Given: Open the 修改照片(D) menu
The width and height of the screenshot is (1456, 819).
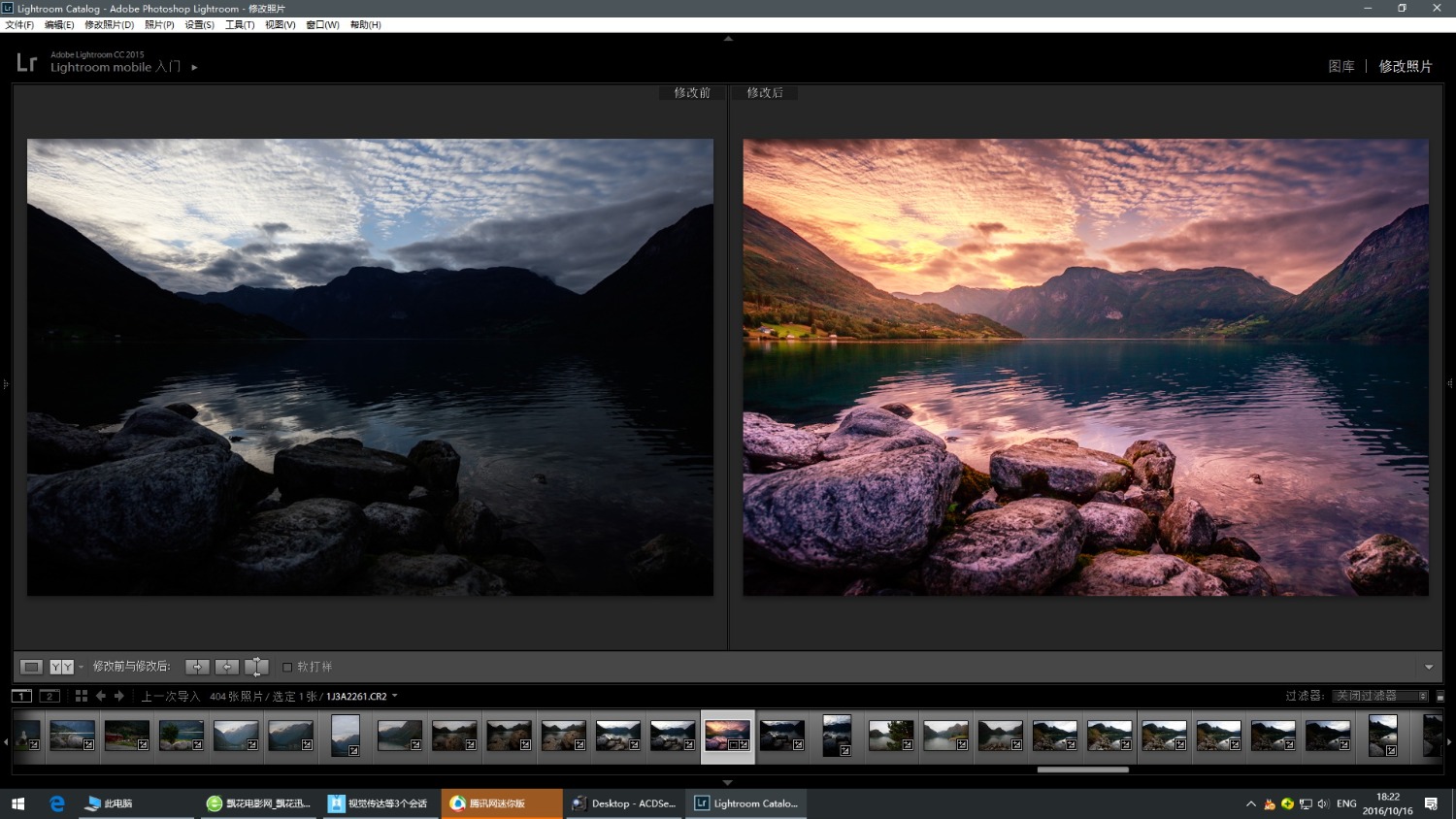Looking at the screenshot, I should click(x=110, y=25).
